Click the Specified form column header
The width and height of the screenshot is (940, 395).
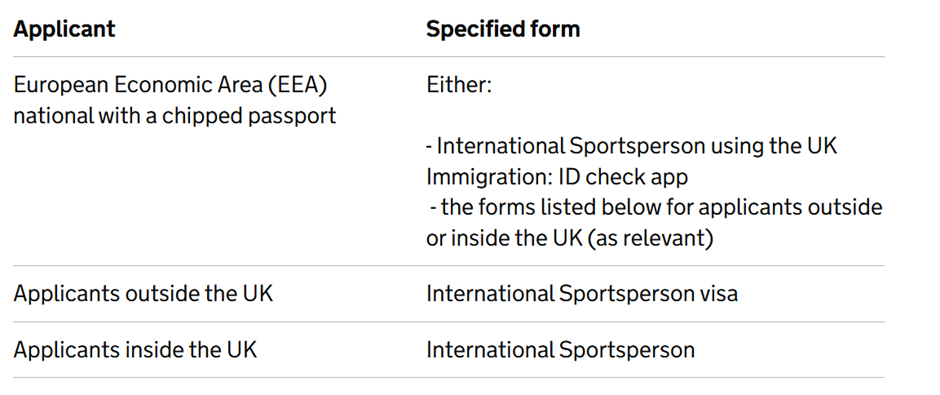(503, 29)
